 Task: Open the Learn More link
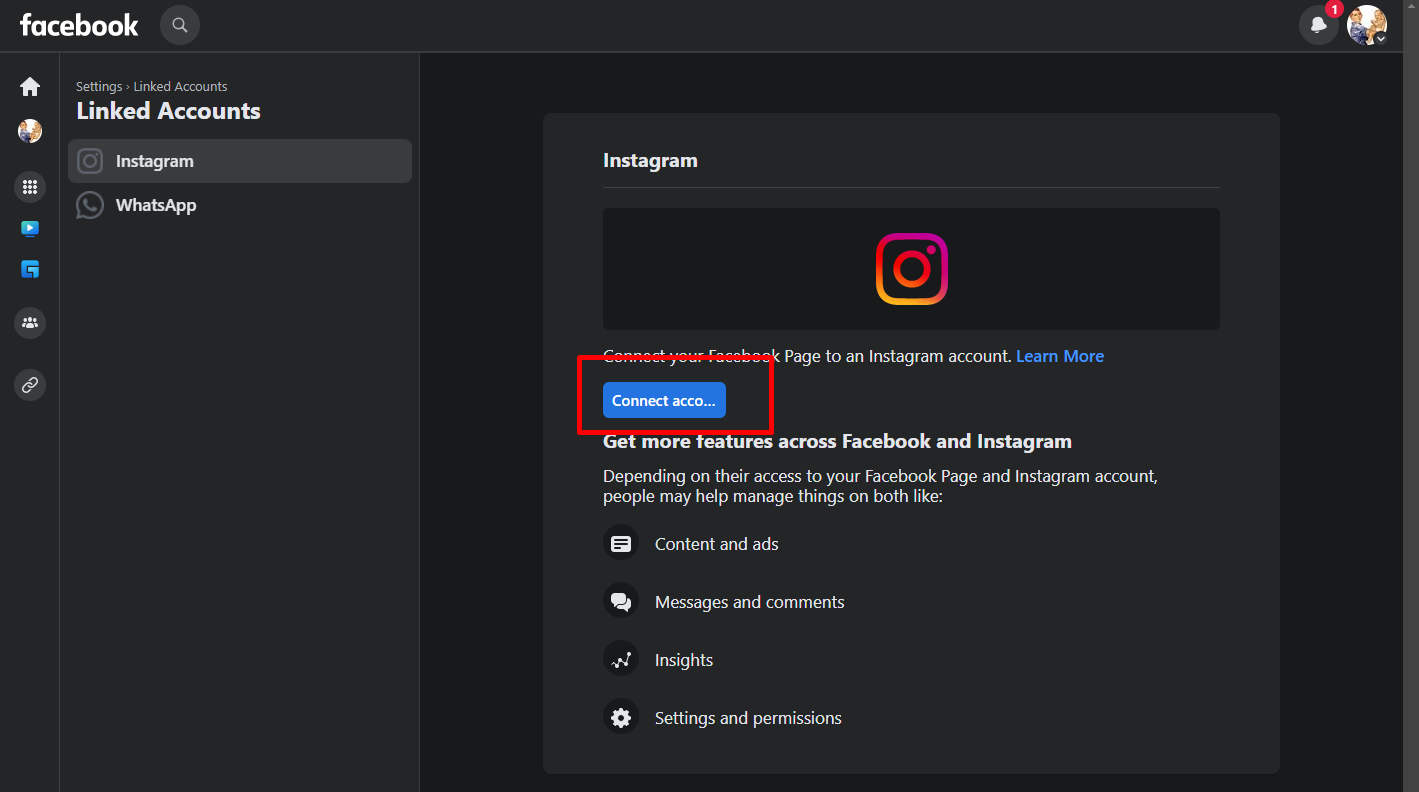click(1059, 356)
